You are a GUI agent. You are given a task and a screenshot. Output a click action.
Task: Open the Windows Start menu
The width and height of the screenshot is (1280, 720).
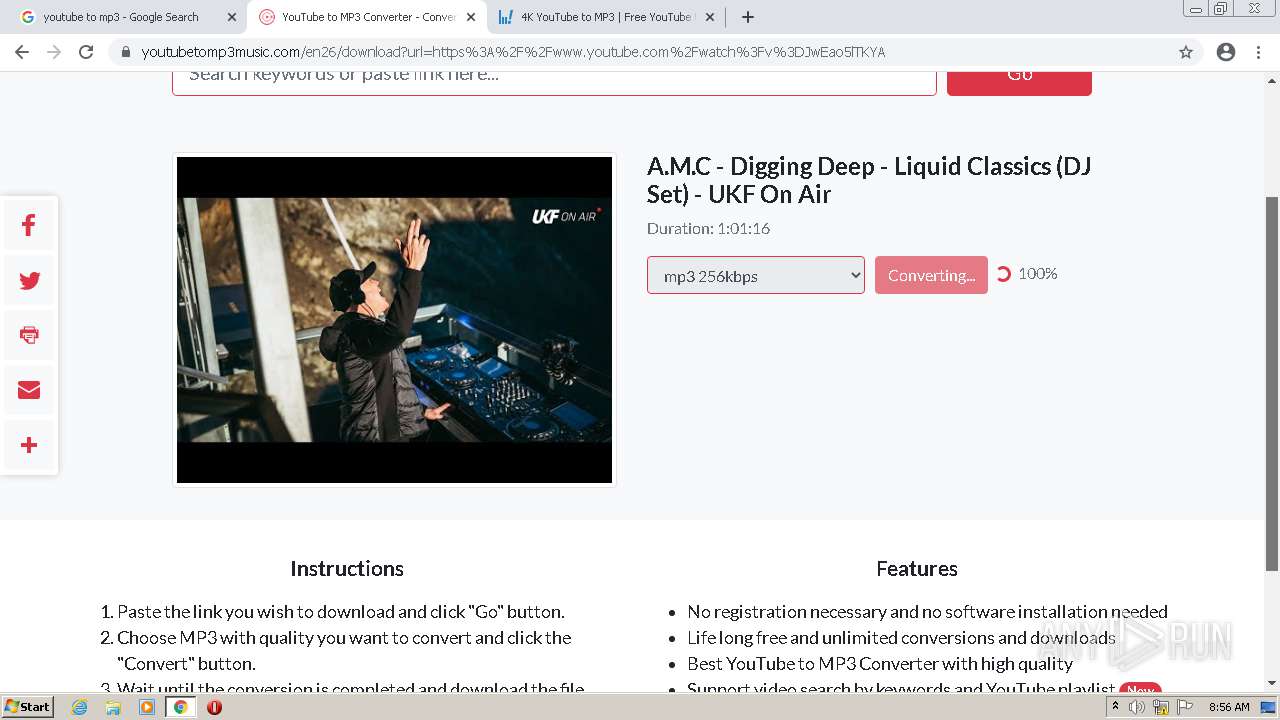(x=27, y=707)
